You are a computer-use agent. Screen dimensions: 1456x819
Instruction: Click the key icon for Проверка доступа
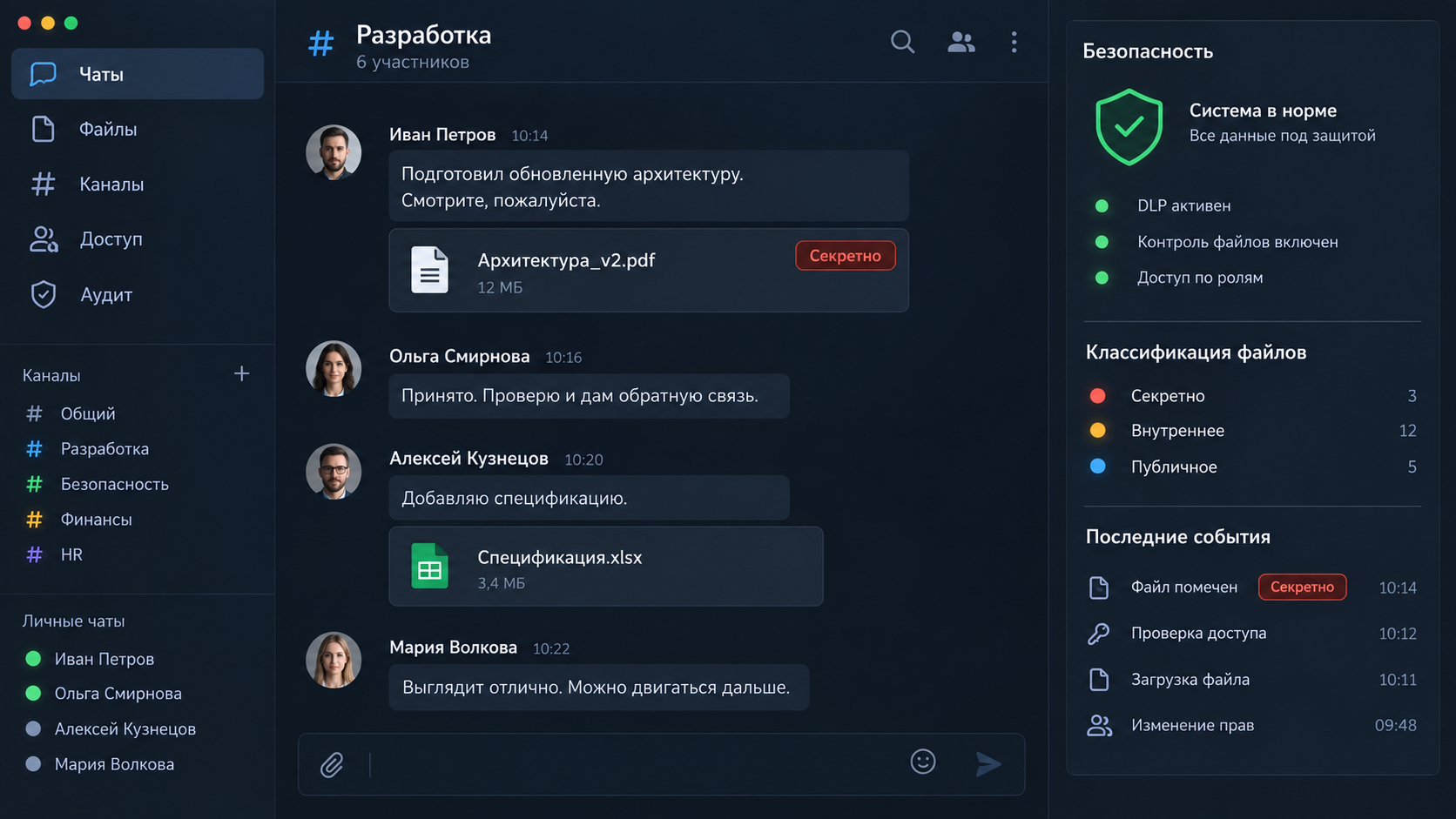click(x=1099, y=634)
